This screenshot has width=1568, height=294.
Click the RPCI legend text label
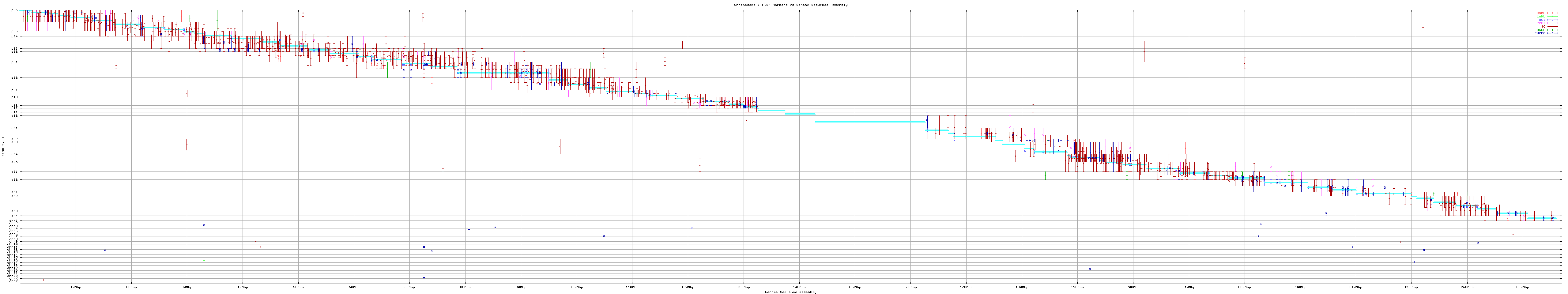point(1541,23)
